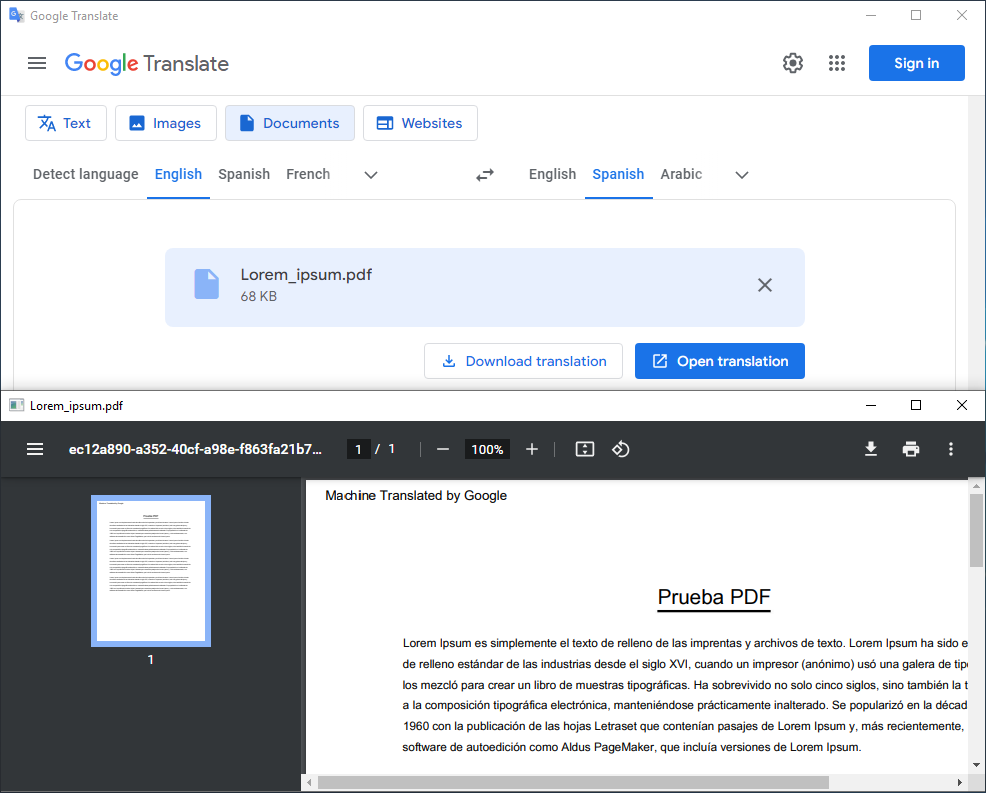
Task: Switch to the Websites tab
Action: point(420,122)
